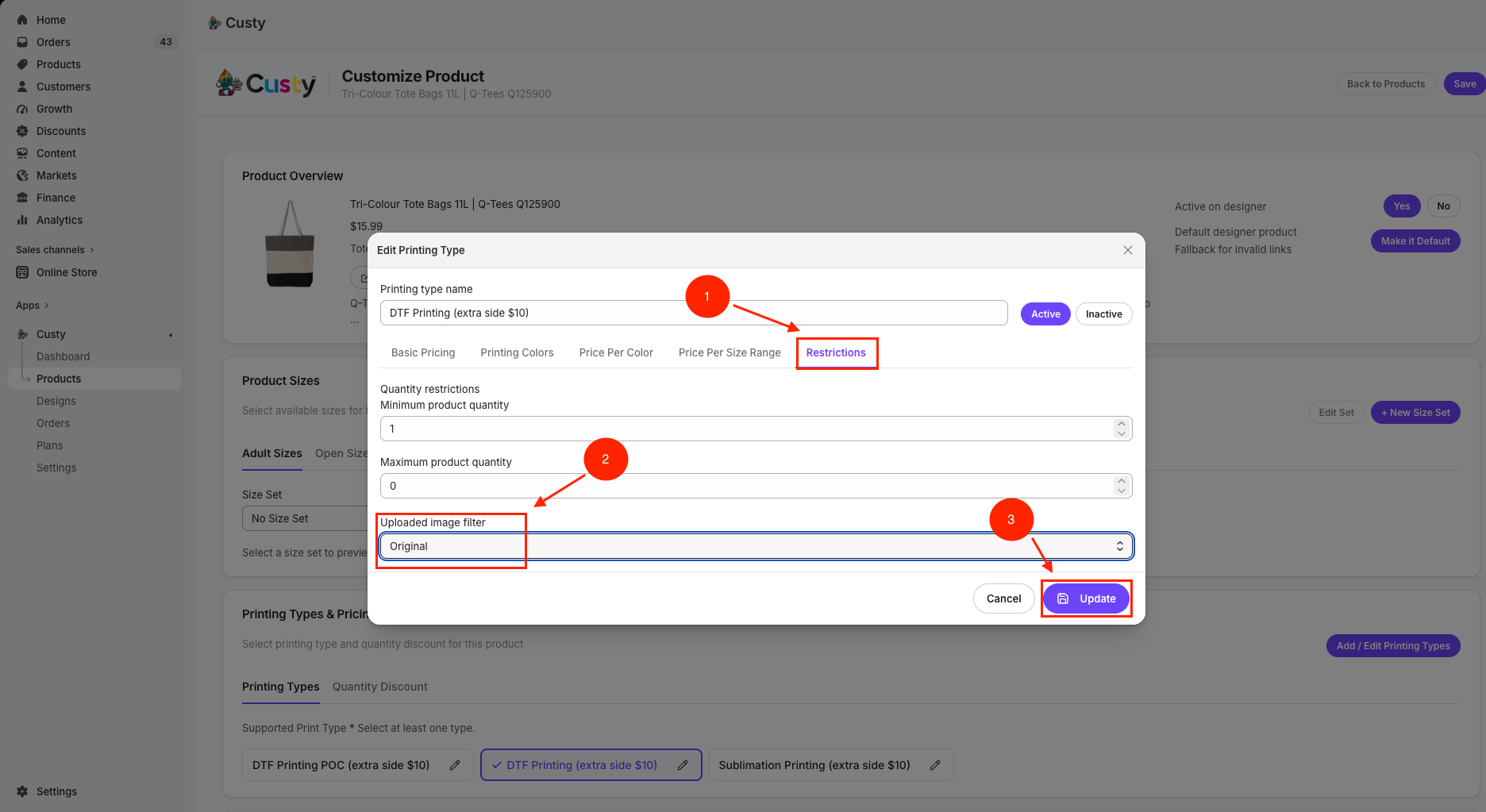This screenshot has width=1486, height=812.
Task: Switch to Printing Colors tab
Action: (x=517, y=352)
